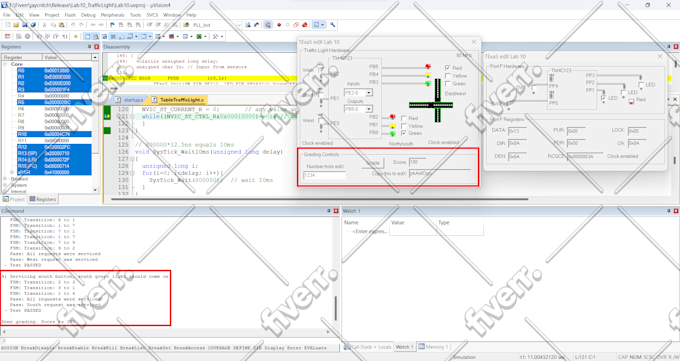Open the File menu
This screenshot has height=361, width=680.
(x=7, y=15)
